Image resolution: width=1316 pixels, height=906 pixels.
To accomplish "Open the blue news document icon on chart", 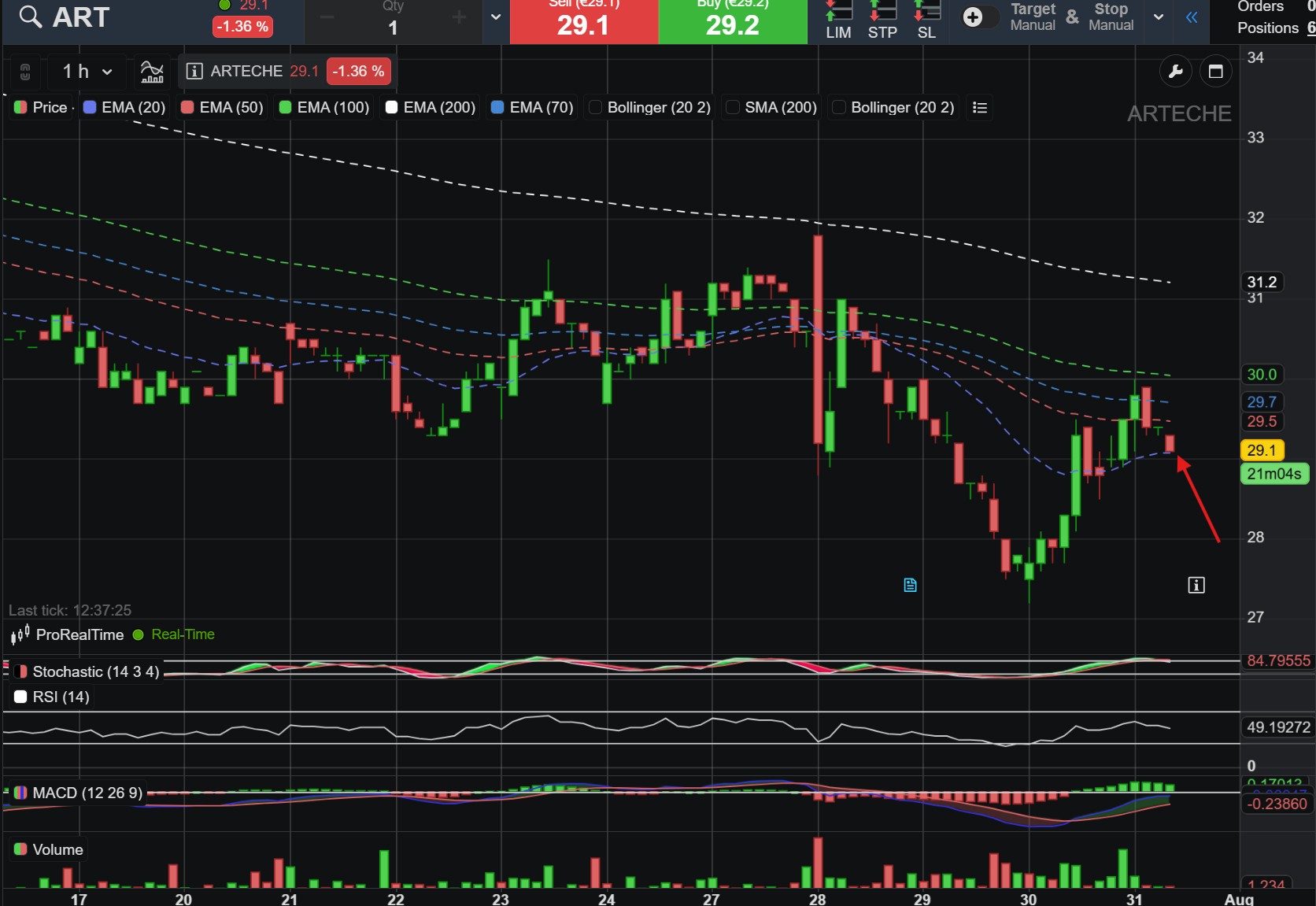I will point(910,585).
